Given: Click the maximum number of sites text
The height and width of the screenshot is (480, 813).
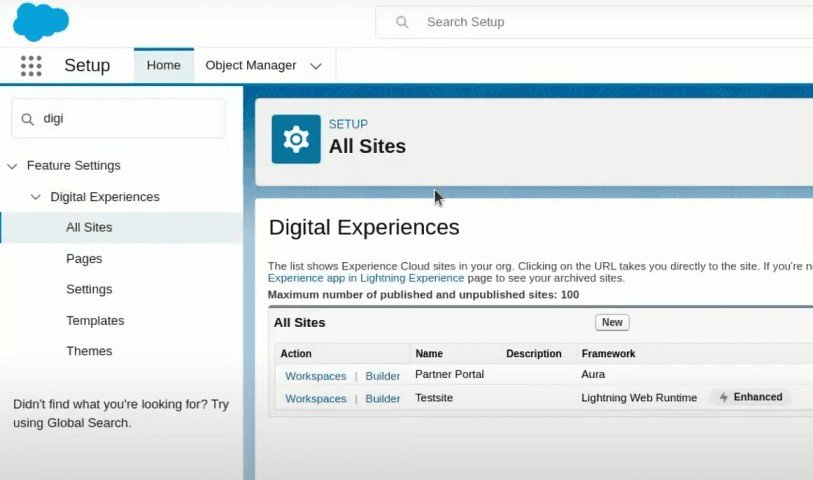Looking at the screenshot, I should [424, 295].
